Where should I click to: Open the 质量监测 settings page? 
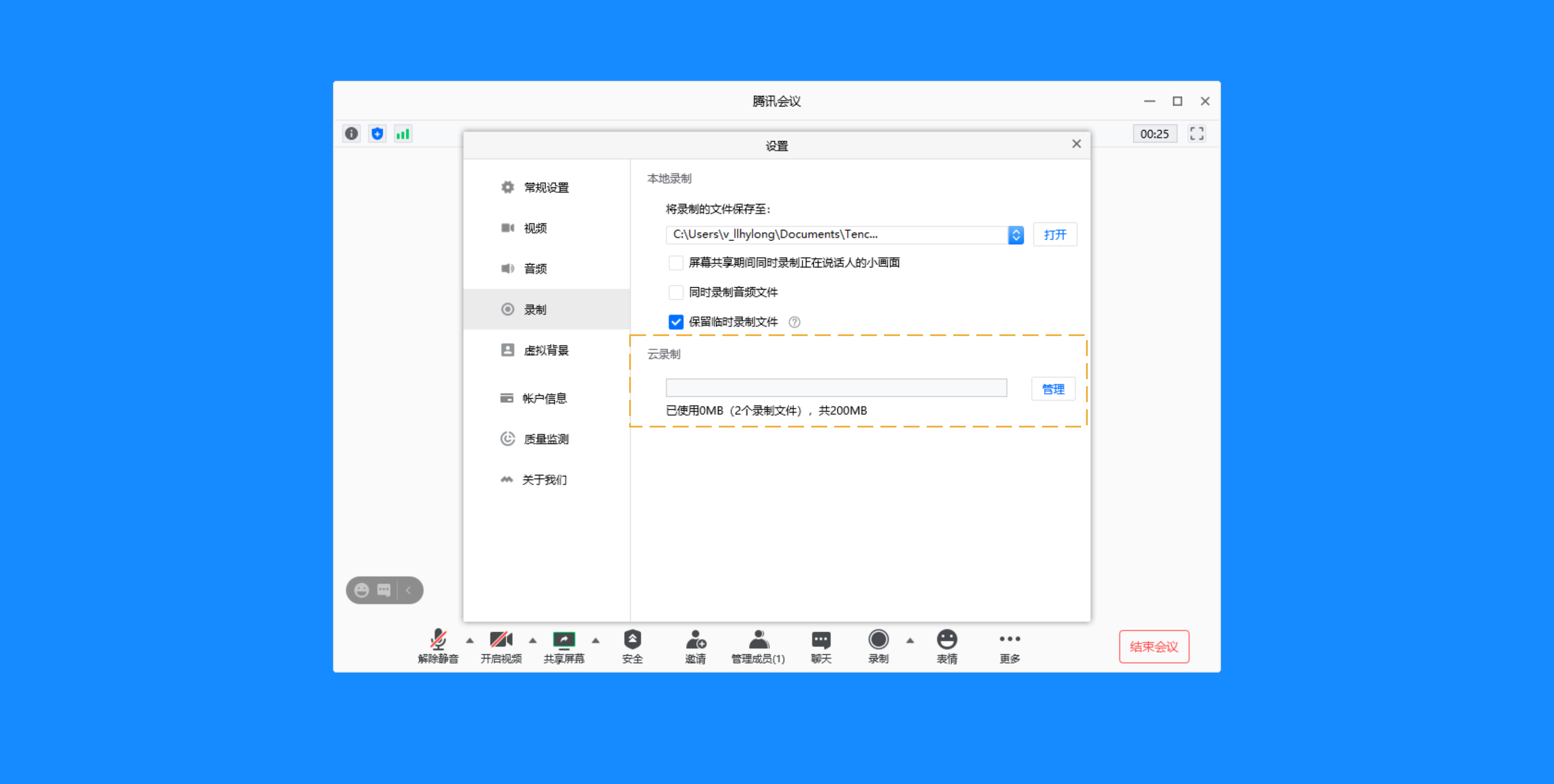tap(547, 439)
